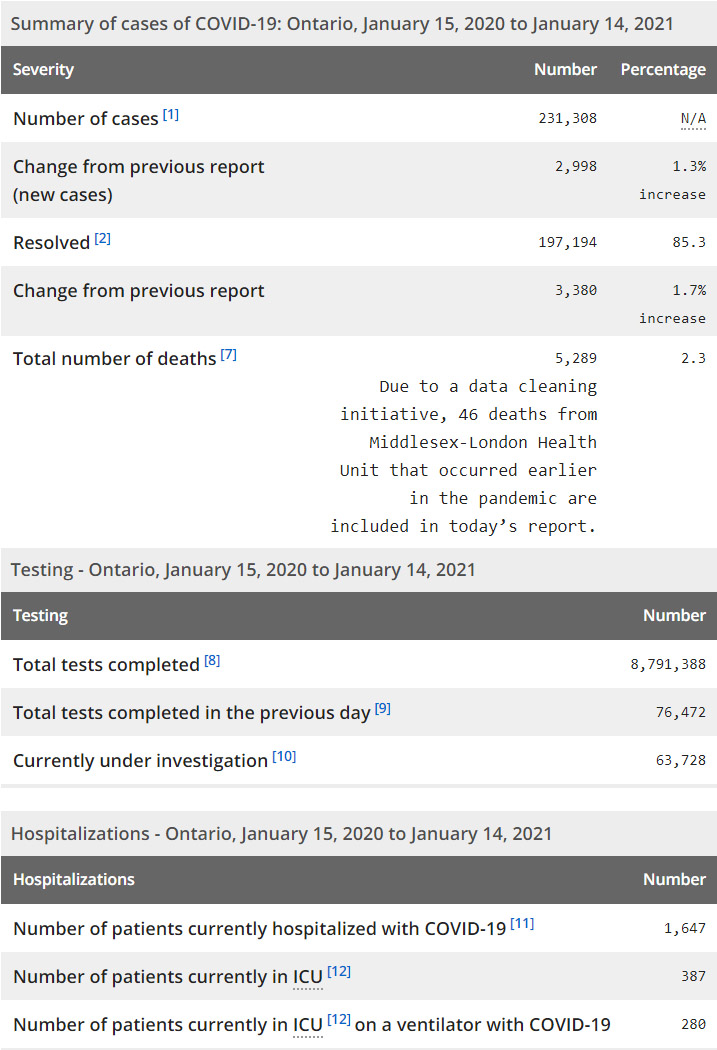This screenshot has width=717, height=1050.
Task: Open footnote 12 in the ventilator row
Action: click(339, 1020)
